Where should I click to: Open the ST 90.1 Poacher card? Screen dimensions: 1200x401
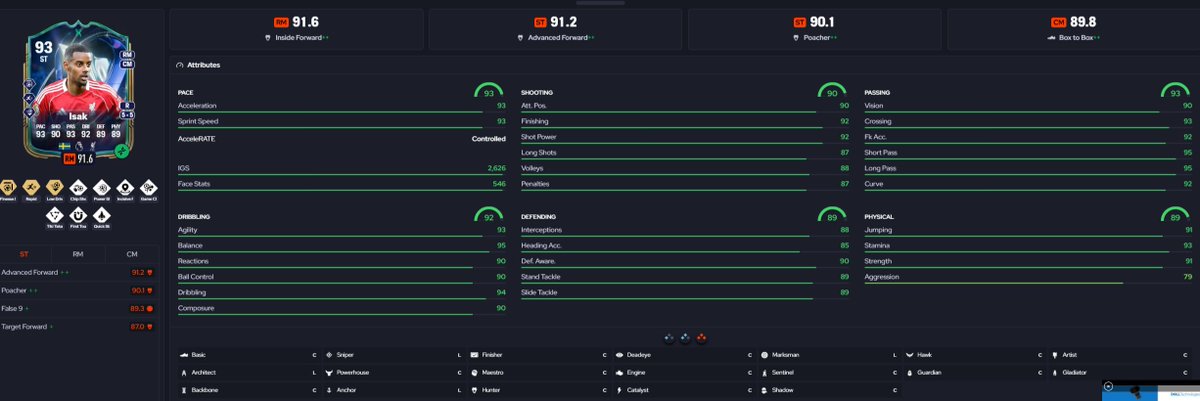tap(814, 29)
